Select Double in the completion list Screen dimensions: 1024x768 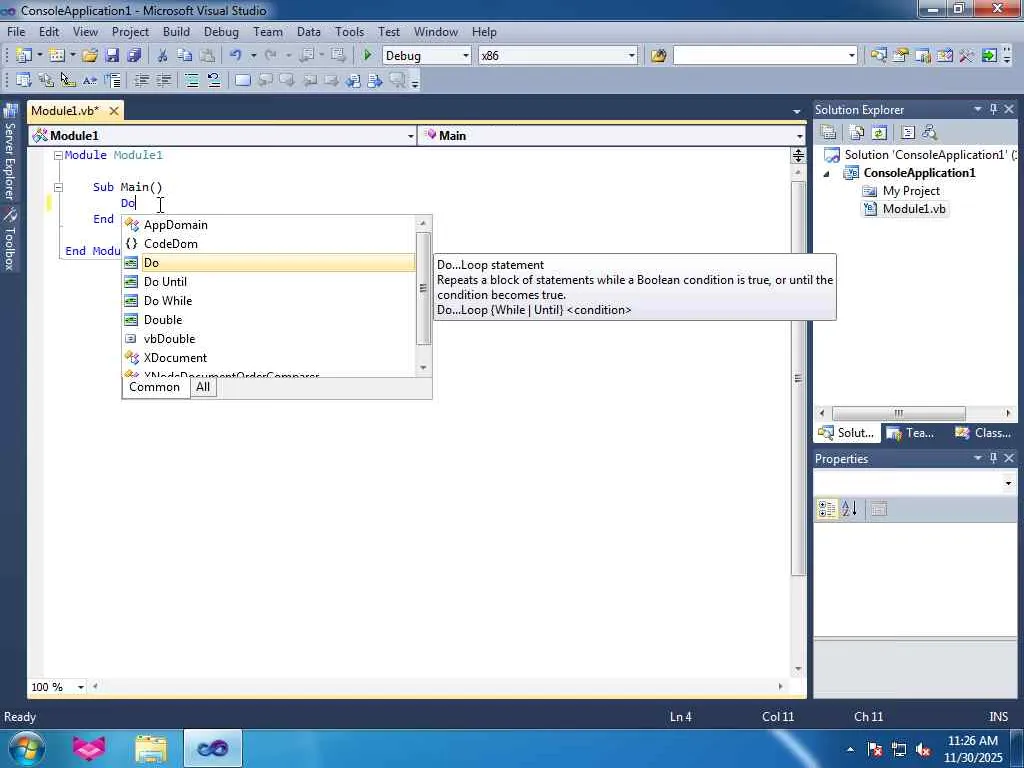coord(269,319)
